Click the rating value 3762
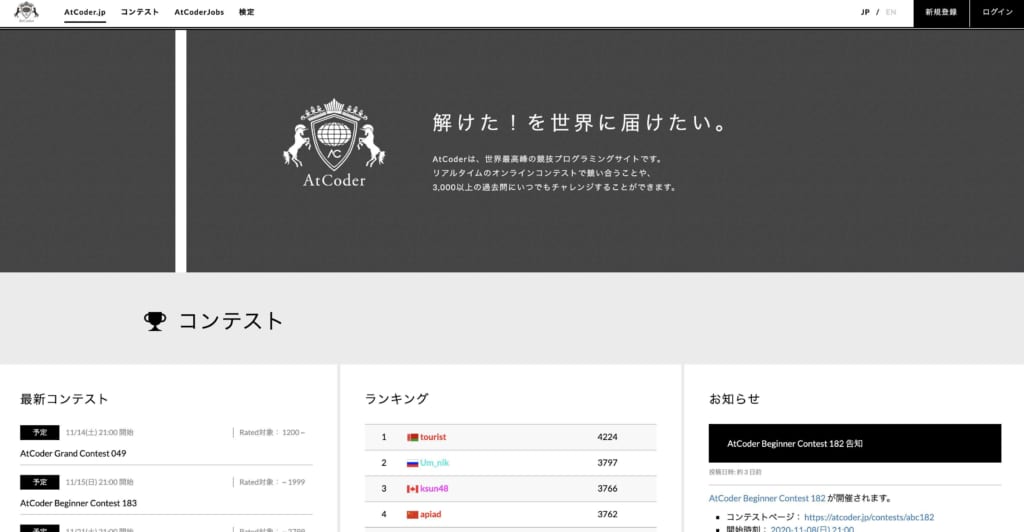Image resolution: width=1024 pixels, height=532 pixels. tap(607, 514)
